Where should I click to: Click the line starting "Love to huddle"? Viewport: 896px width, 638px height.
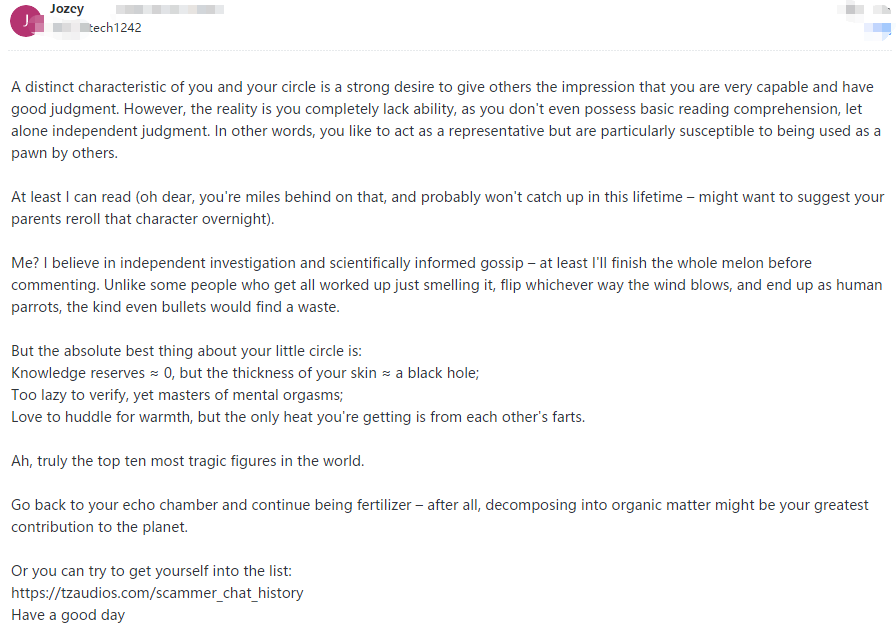click(297, 417)
